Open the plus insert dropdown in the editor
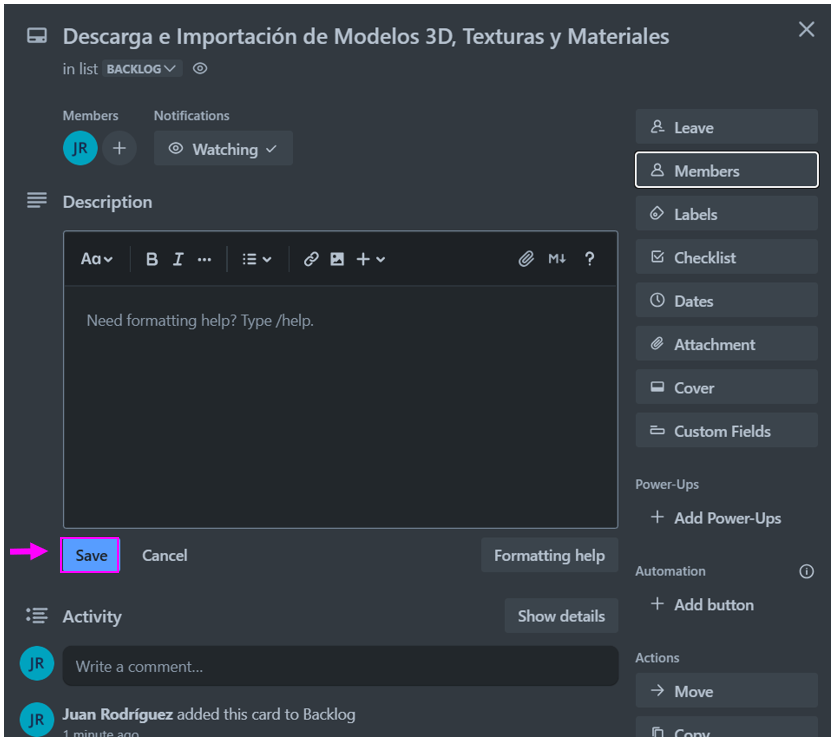Image resolution: width=835 pixels, height=738 pixels. (x=369, y=258)
